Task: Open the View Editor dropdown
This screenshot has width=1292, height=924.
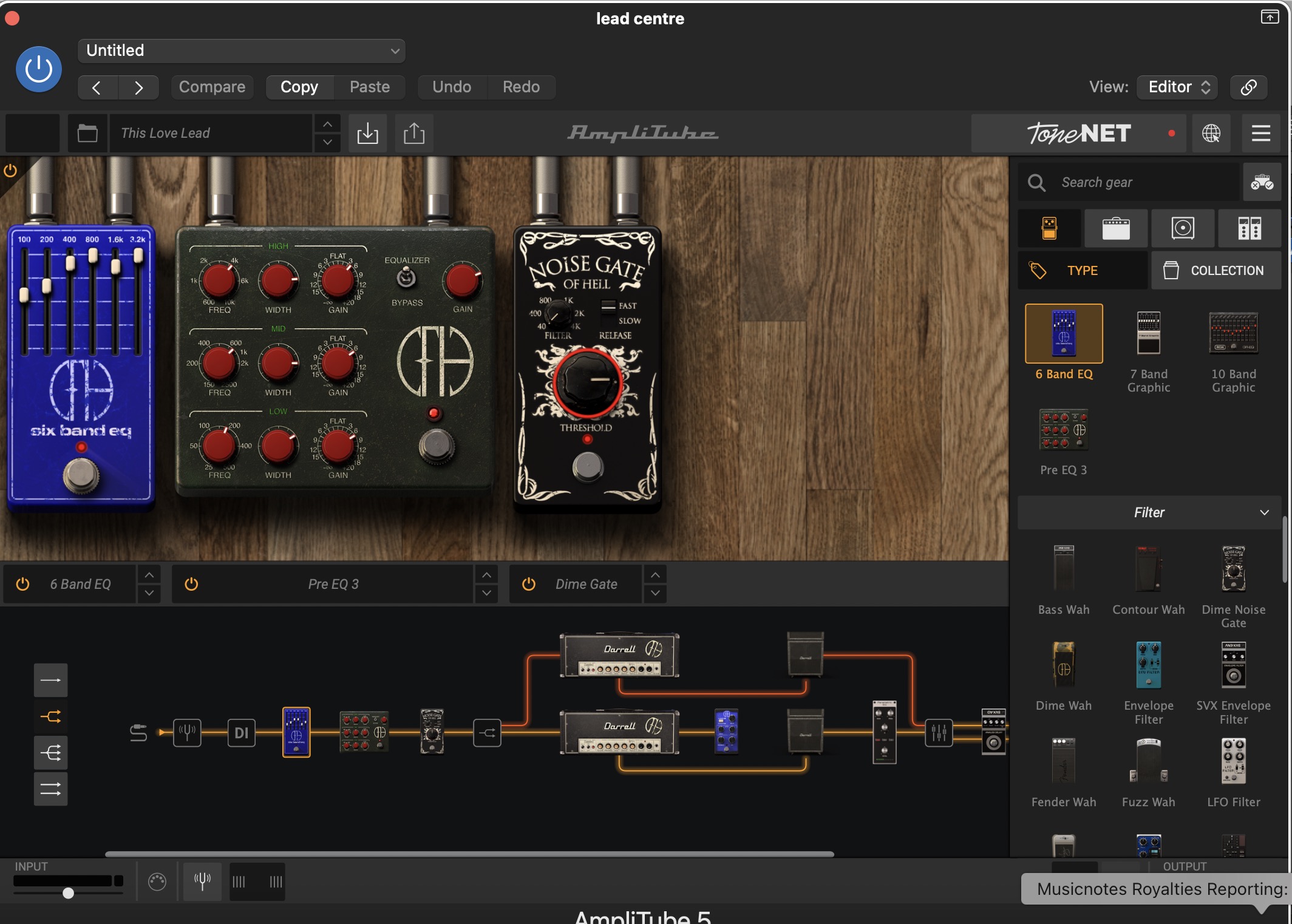Action: point(1178,87)
